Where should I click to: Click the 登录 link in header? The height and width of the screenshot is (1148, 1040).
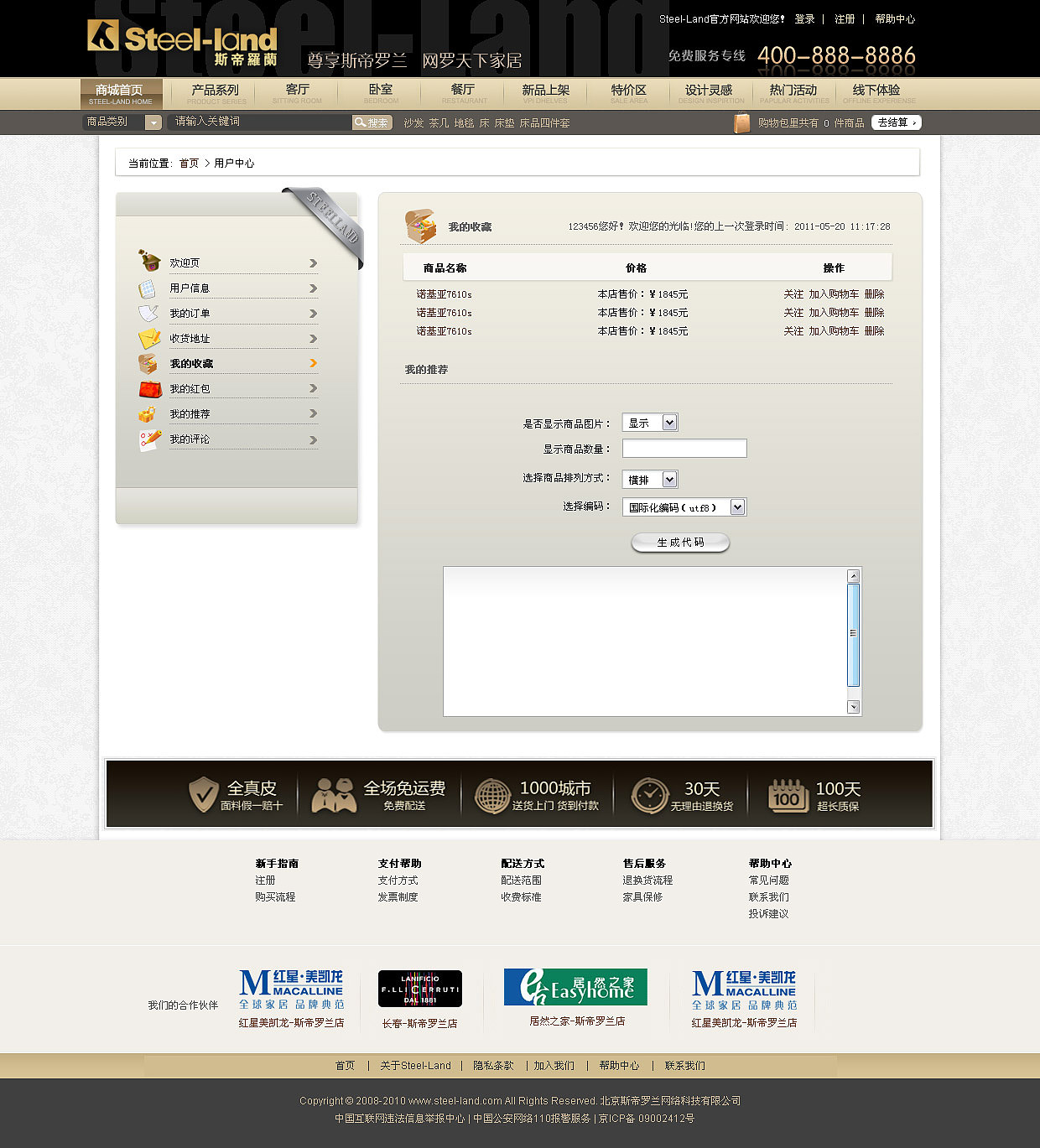point(804,18)
